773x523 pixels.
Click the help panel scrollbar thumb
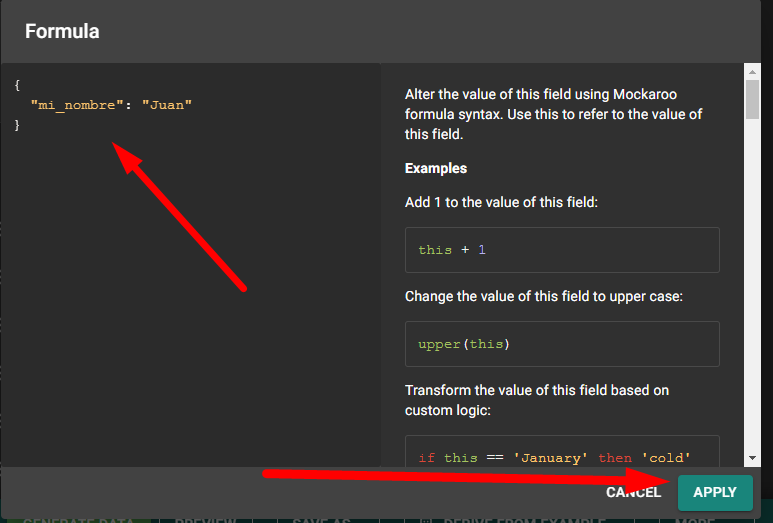(753, 100)
